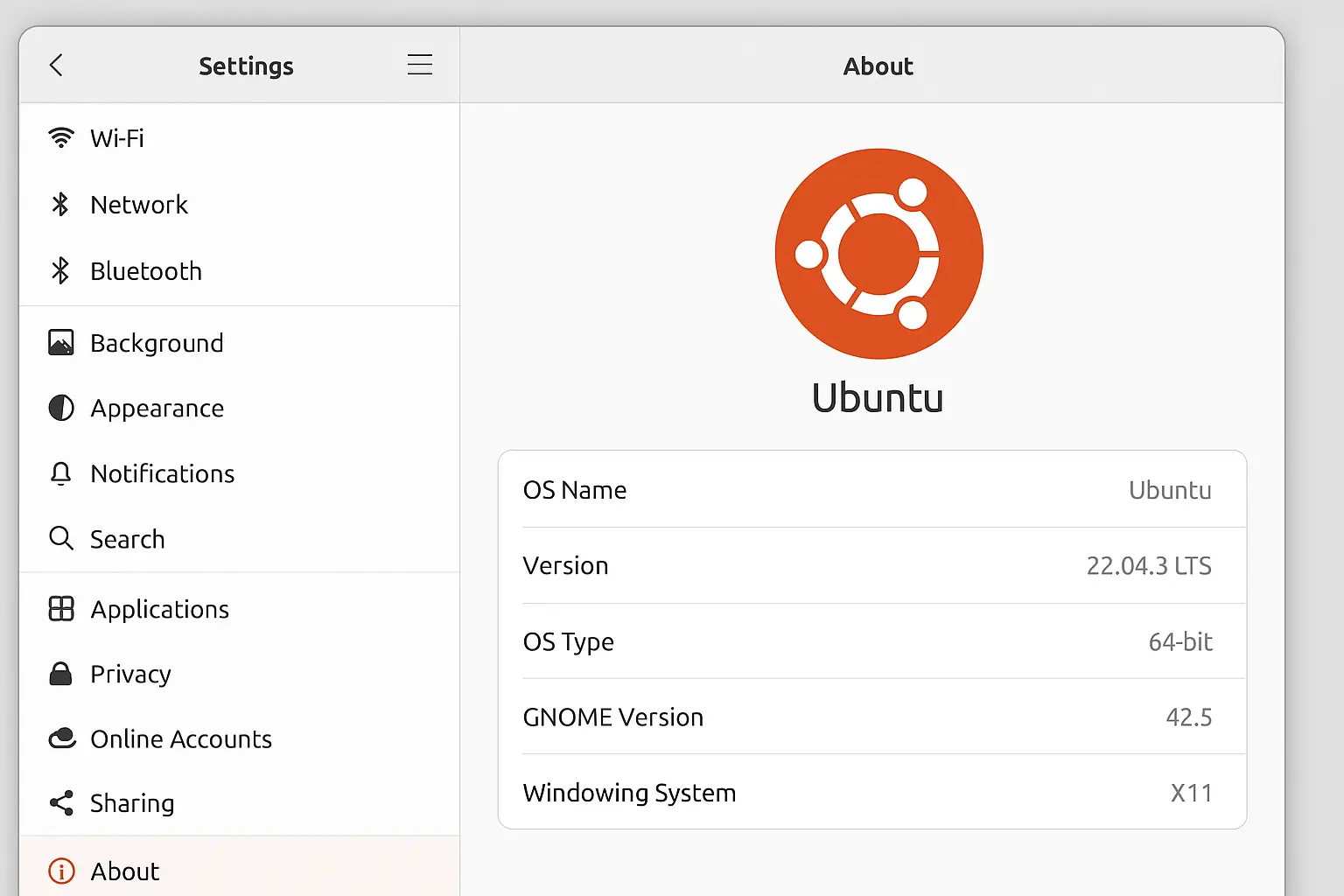1344x896 pixels.
Task: Navigate back using the back arrow
Action: 56,65
